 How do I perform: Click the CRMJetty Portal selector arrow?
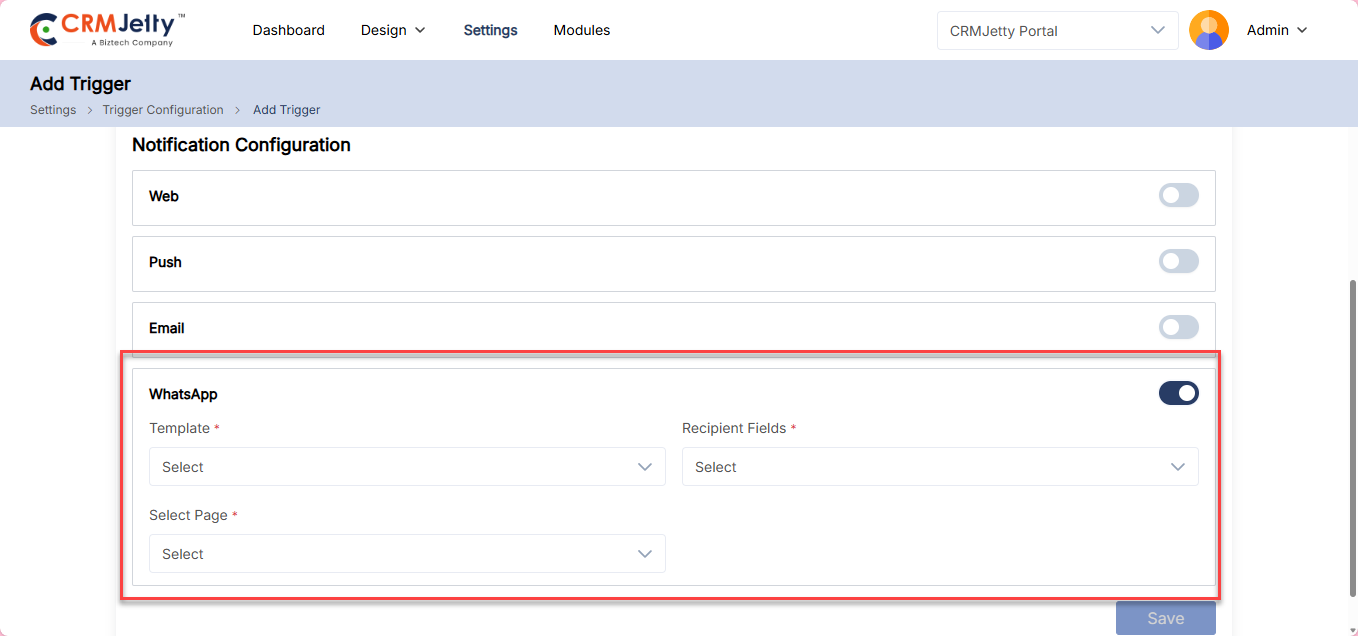pyautogui.click(x=1158, y=30)
